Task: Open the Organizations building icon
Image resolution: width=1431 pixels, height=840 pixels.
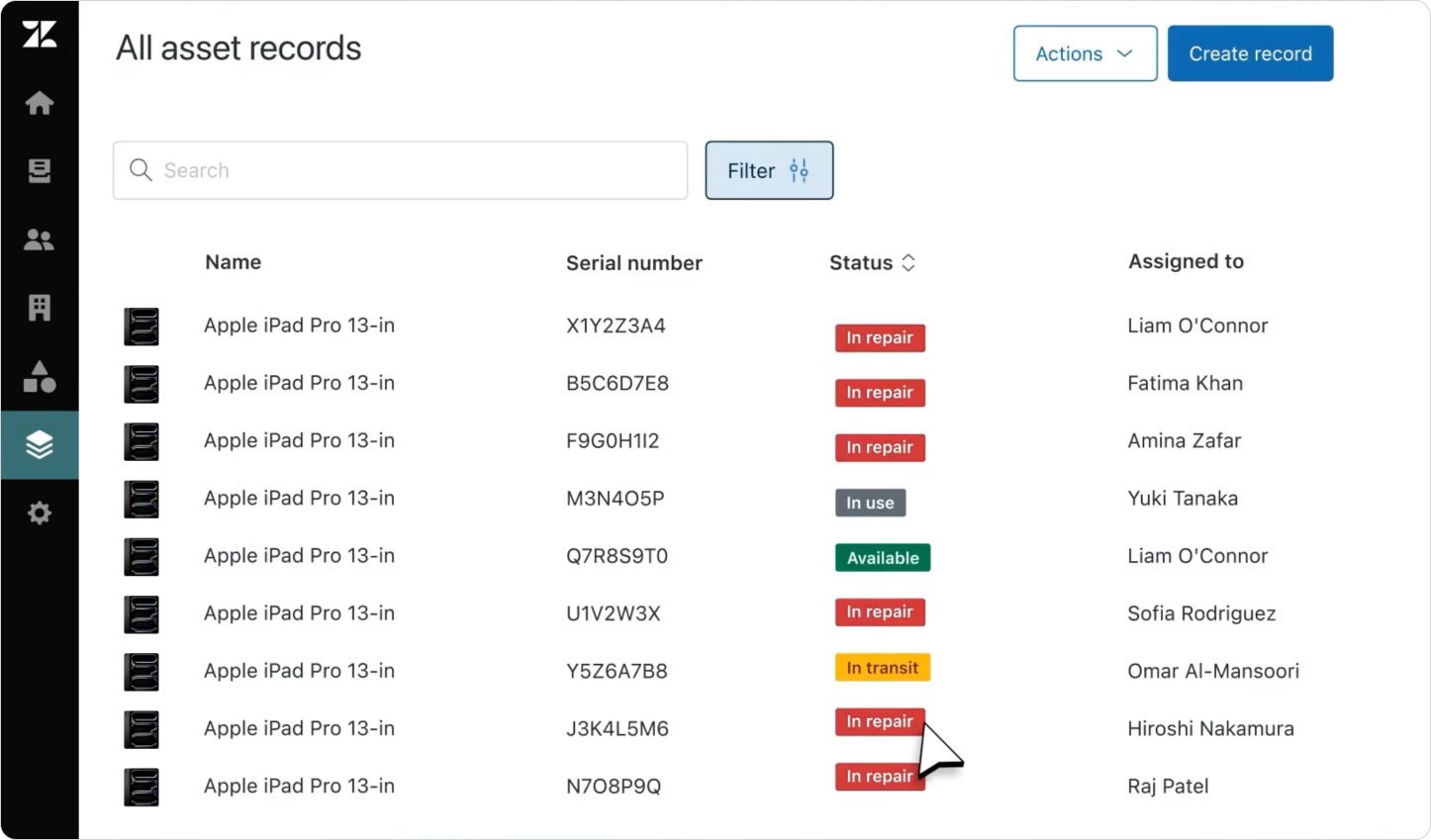Action: [40, 308]
